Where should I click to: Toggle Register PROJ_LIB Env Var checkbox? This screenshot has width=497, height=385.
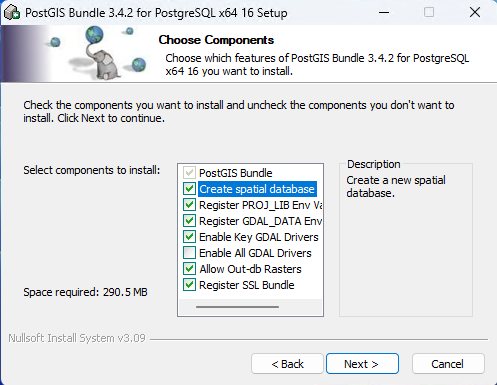click(x=189, y=205)
